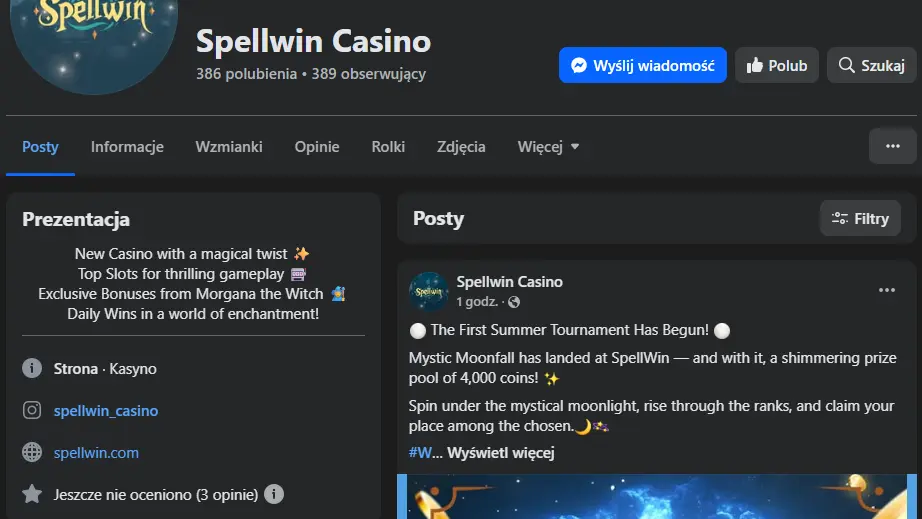Open the Opinie tab
The height and width of the screenshot is (519, 922).
[317, 146]
